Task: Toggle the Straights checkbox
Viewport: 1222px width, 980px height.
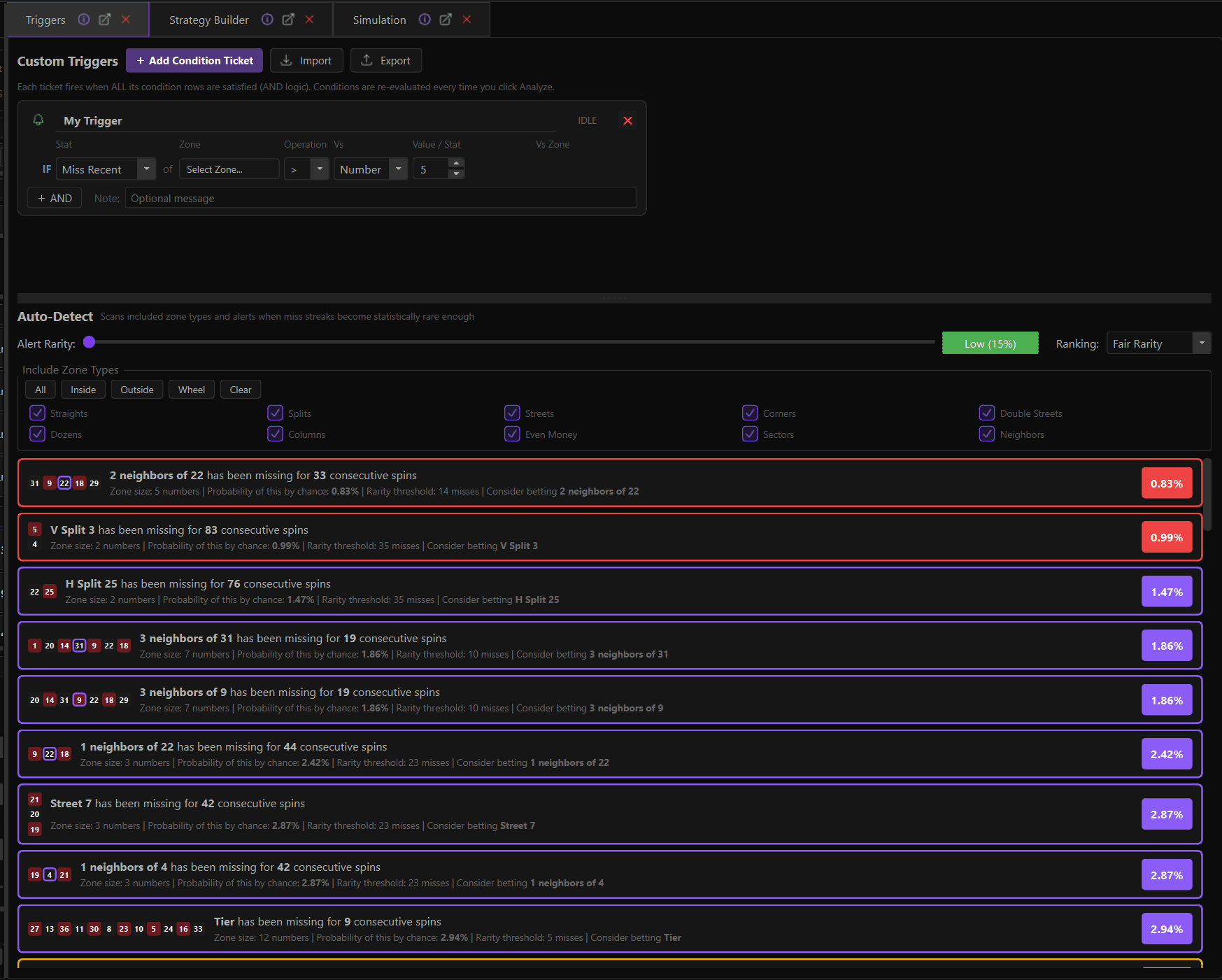Action: tap(37, 413)
